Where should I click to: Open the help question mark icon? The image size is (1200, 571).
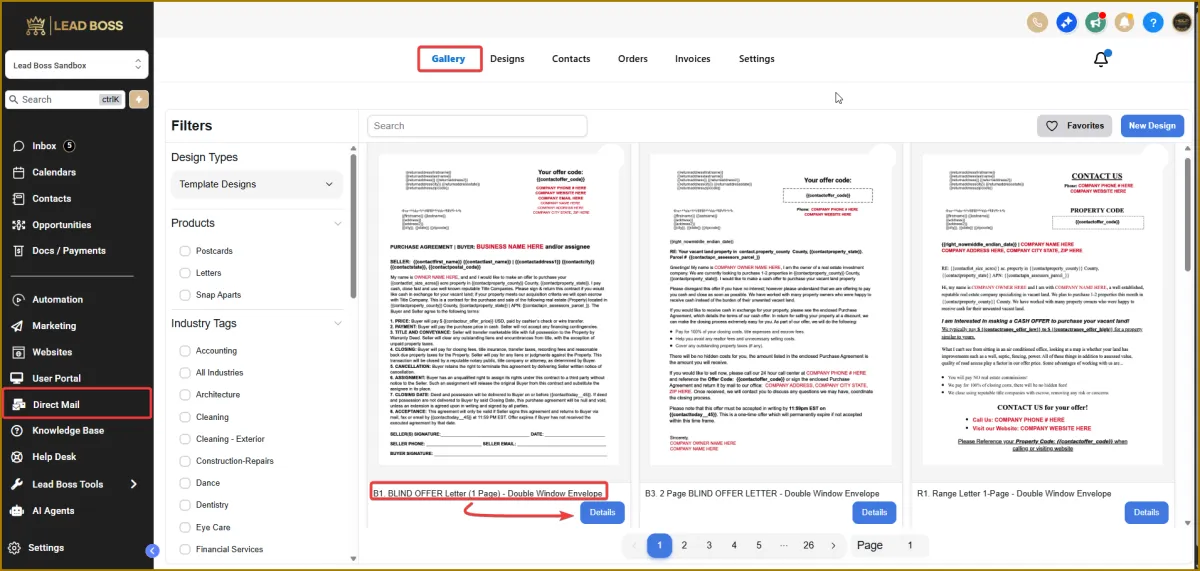1153,22
